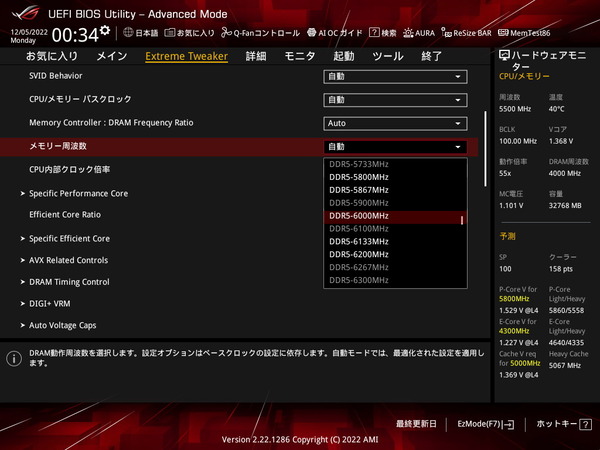
Task: Click the dropdown list scrollbar thumb
Action: [x=462, y=220]
